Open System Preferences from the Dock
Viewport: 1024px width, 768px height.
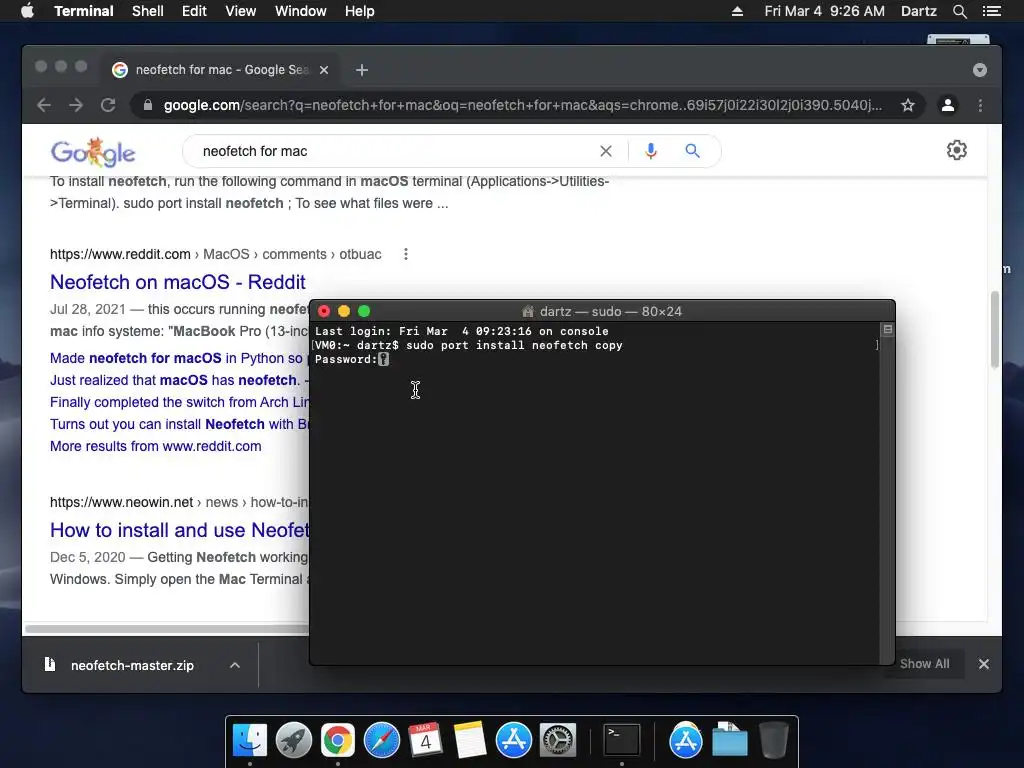(557, 741)
